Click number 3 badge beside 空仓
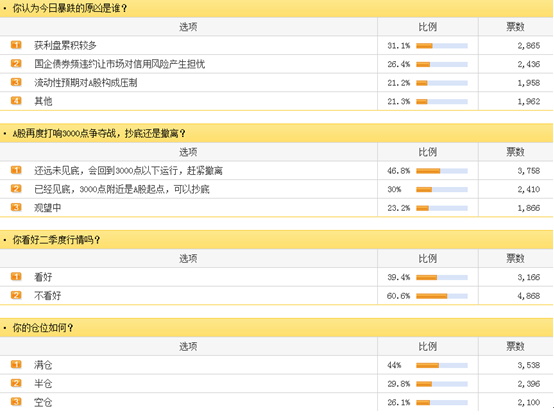 [x=16, y=402]
